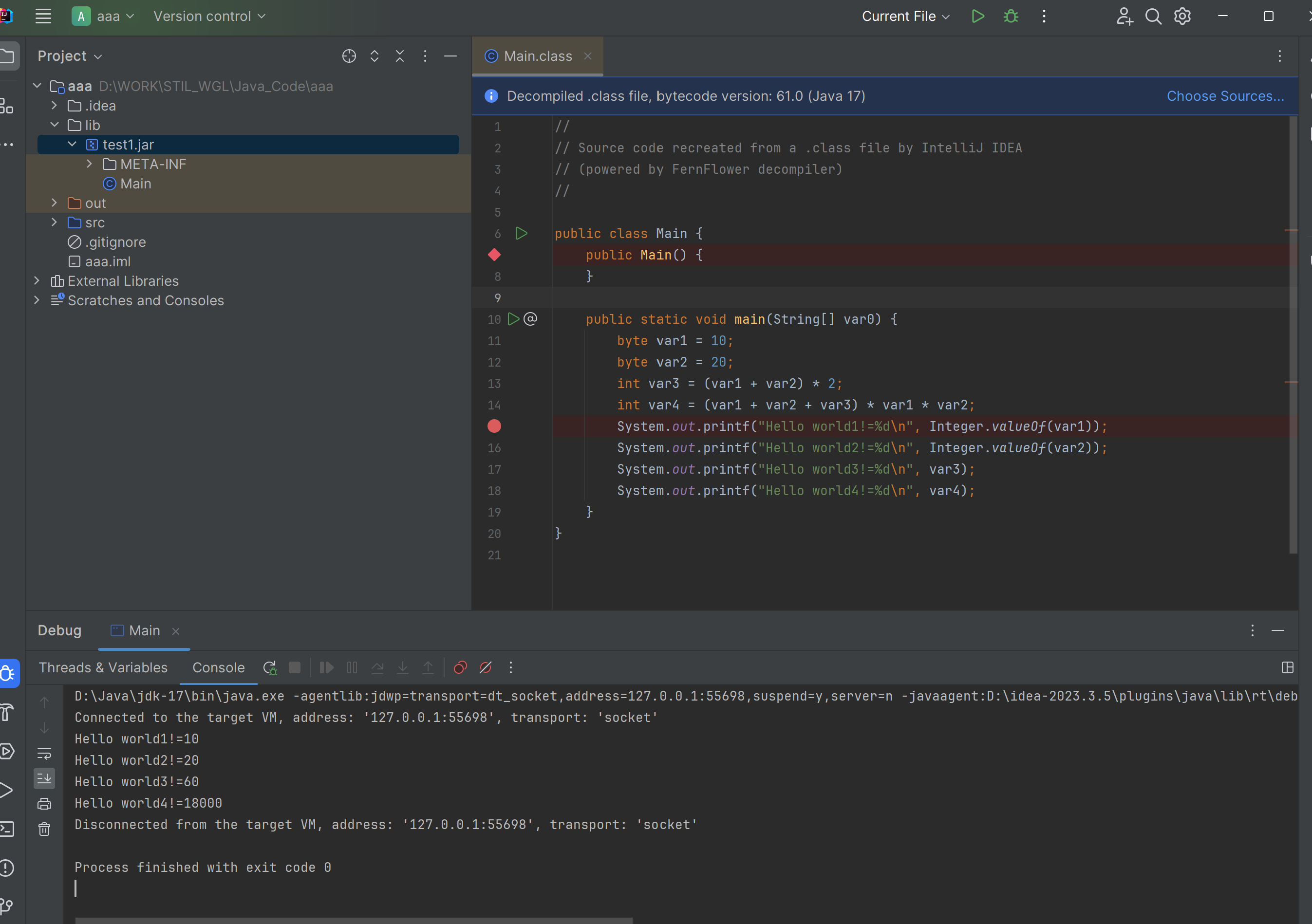Open the Version control menu
Screen dimensions: 1312x924
(209, 16)
